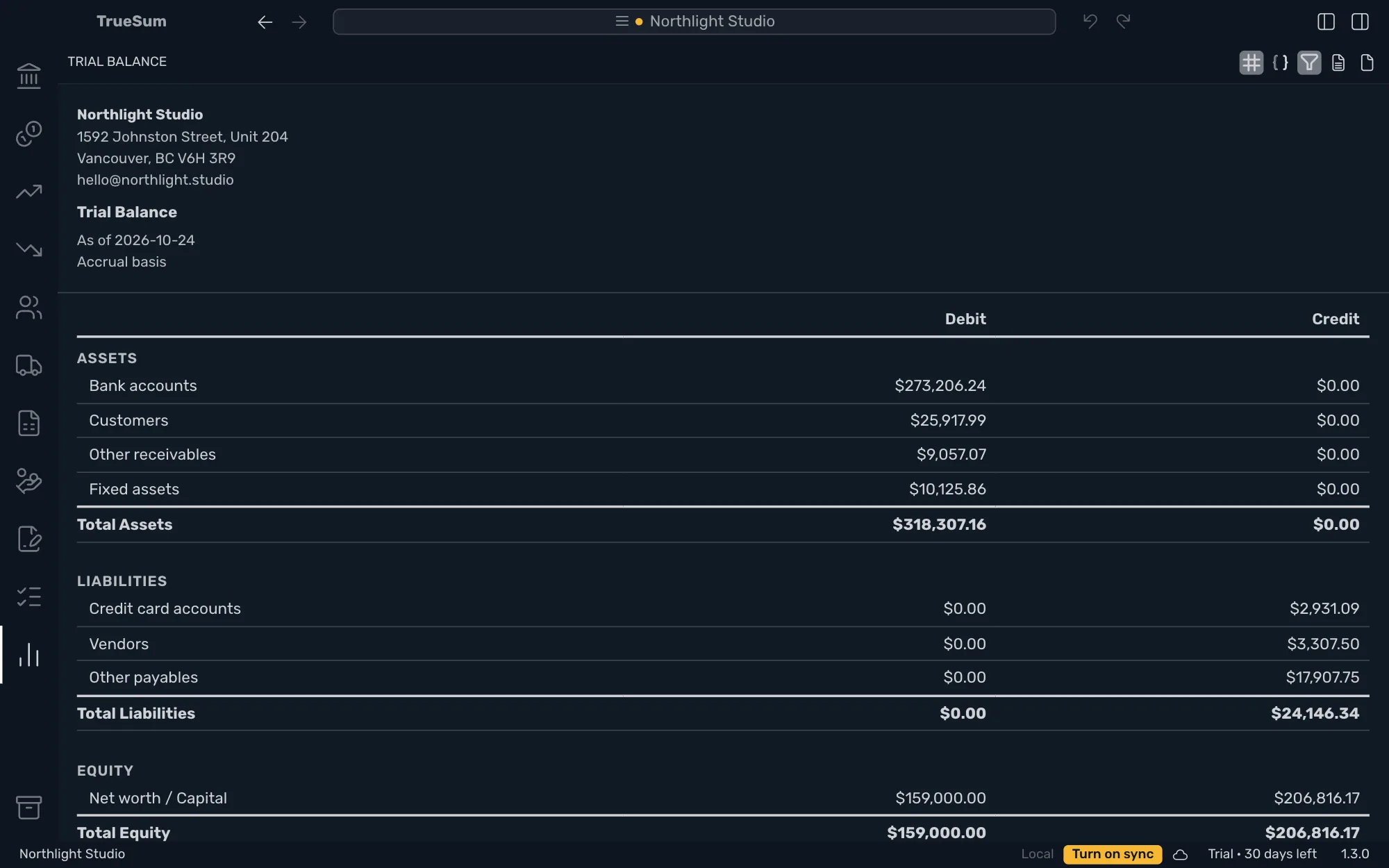Click the Debit column header
1389x868 pixels.
pyautogui.click(x=965, y=319)
